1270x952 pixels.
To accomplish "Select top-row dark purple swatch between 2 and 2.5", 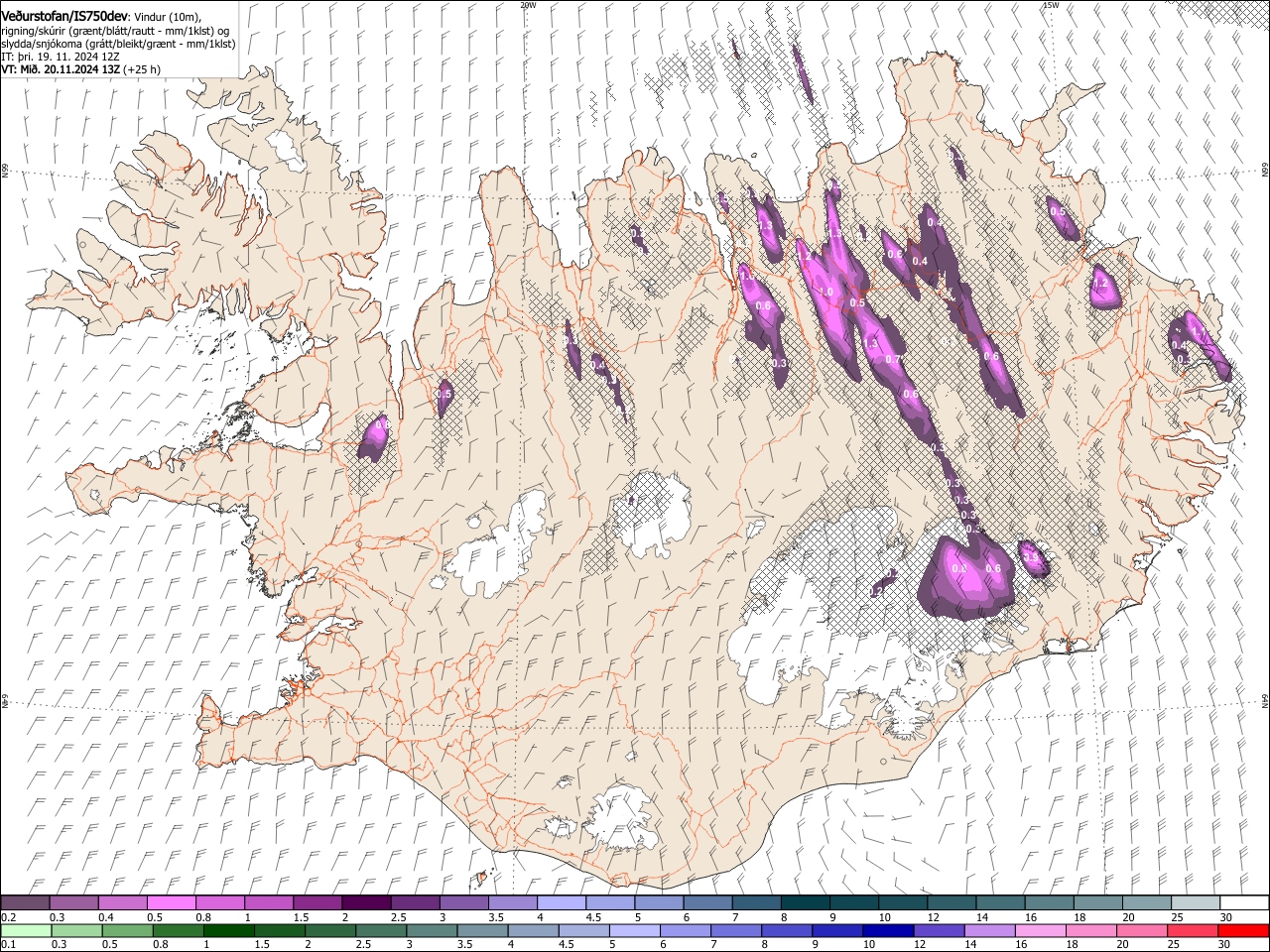I will tap(366, 903).
